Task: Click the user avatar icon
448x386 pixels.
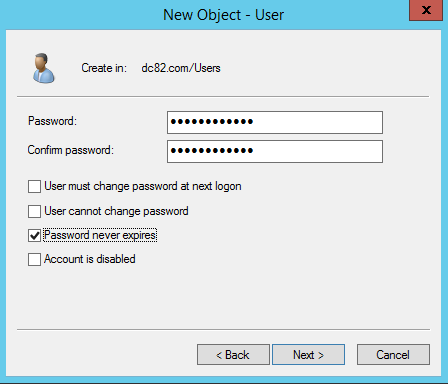Action: [44, 68]
